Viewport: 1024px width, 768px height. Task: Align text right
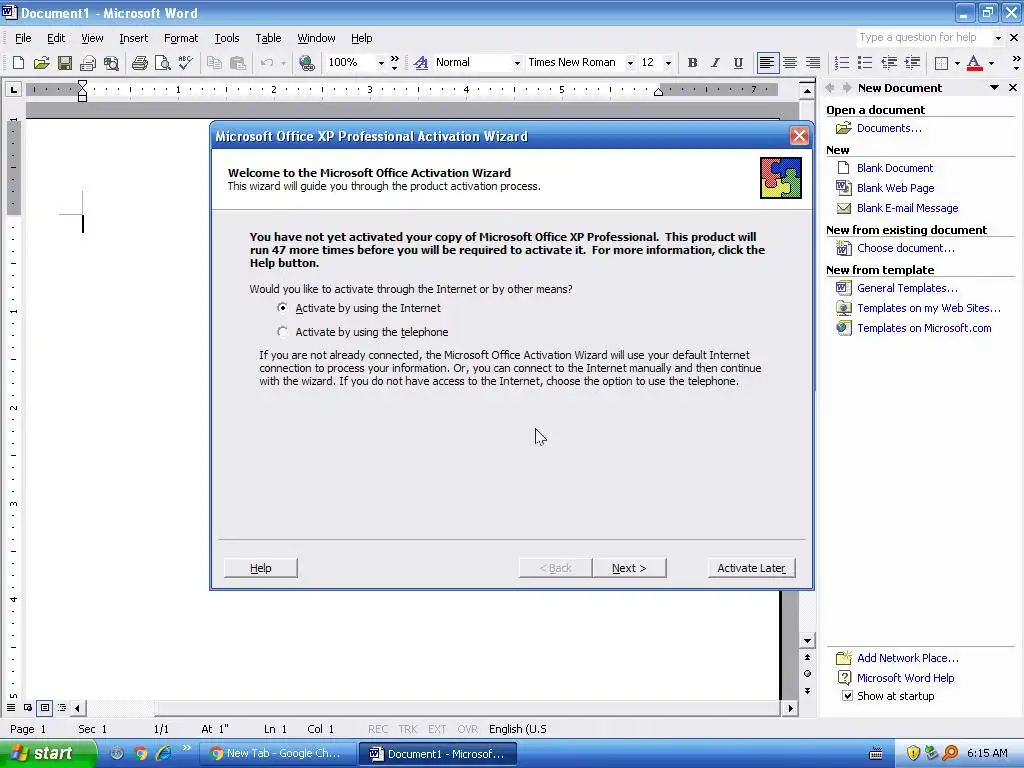[x=813, y=63]
